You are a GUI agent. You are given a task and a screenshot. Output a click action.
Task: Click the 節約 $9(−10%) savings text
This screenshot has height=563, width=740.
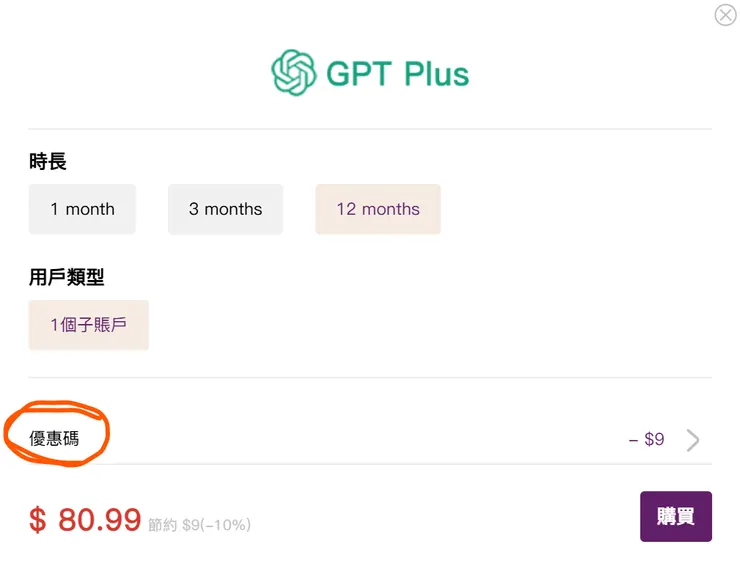tap(199, 524)
